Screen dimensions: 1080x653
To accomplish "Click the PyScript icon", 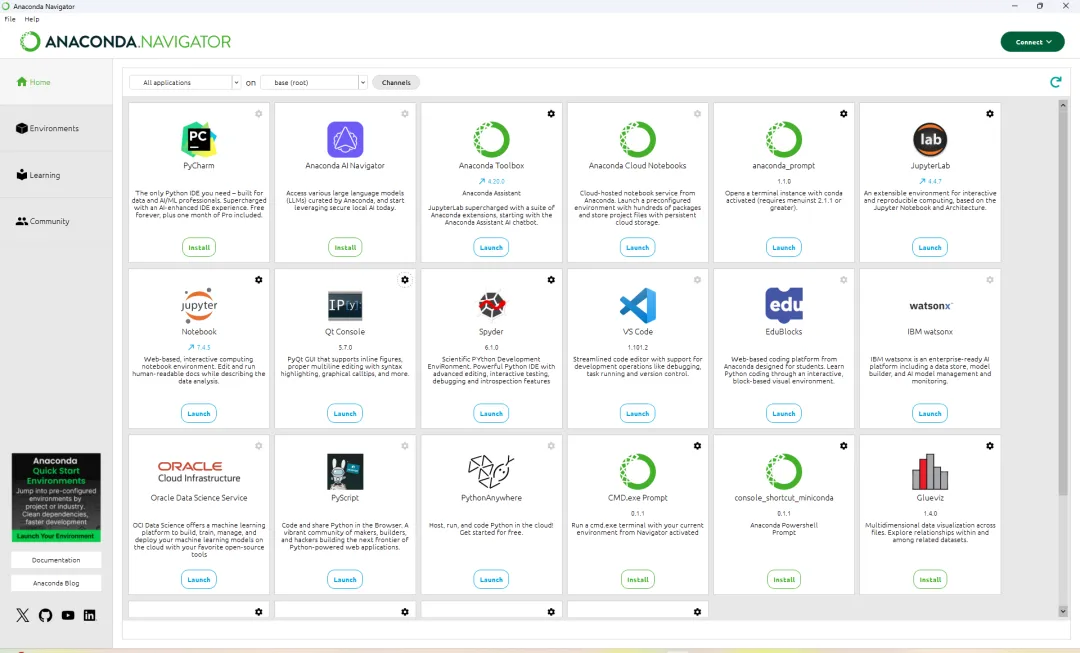I will pyautogui.click(x=345, y=472).
